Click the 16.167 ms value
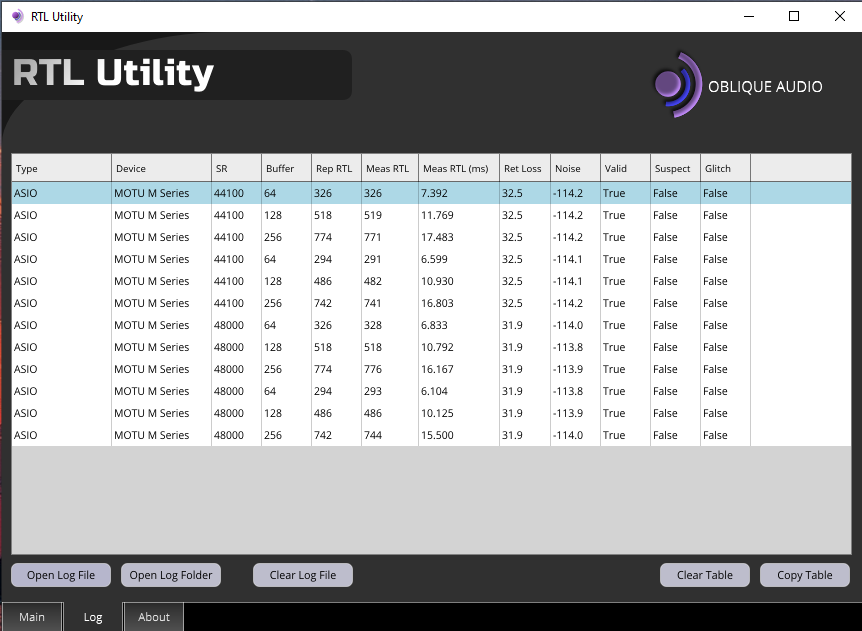Image resolution: width=862 pixels, height=631 pixels. point(437,369)
